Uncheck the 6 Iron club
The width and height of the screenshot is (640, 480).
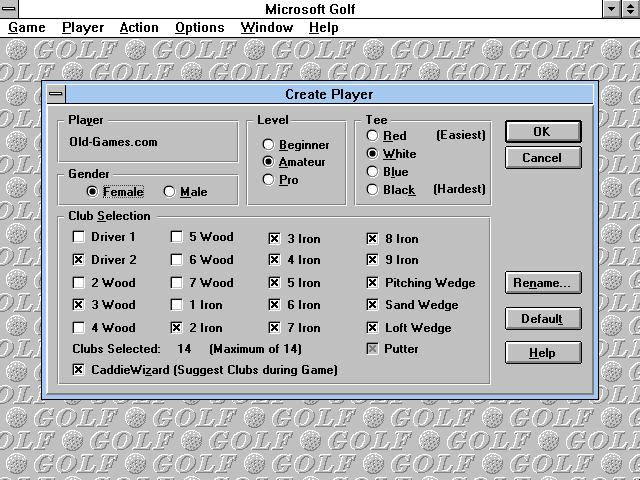[x=295, y=304]
